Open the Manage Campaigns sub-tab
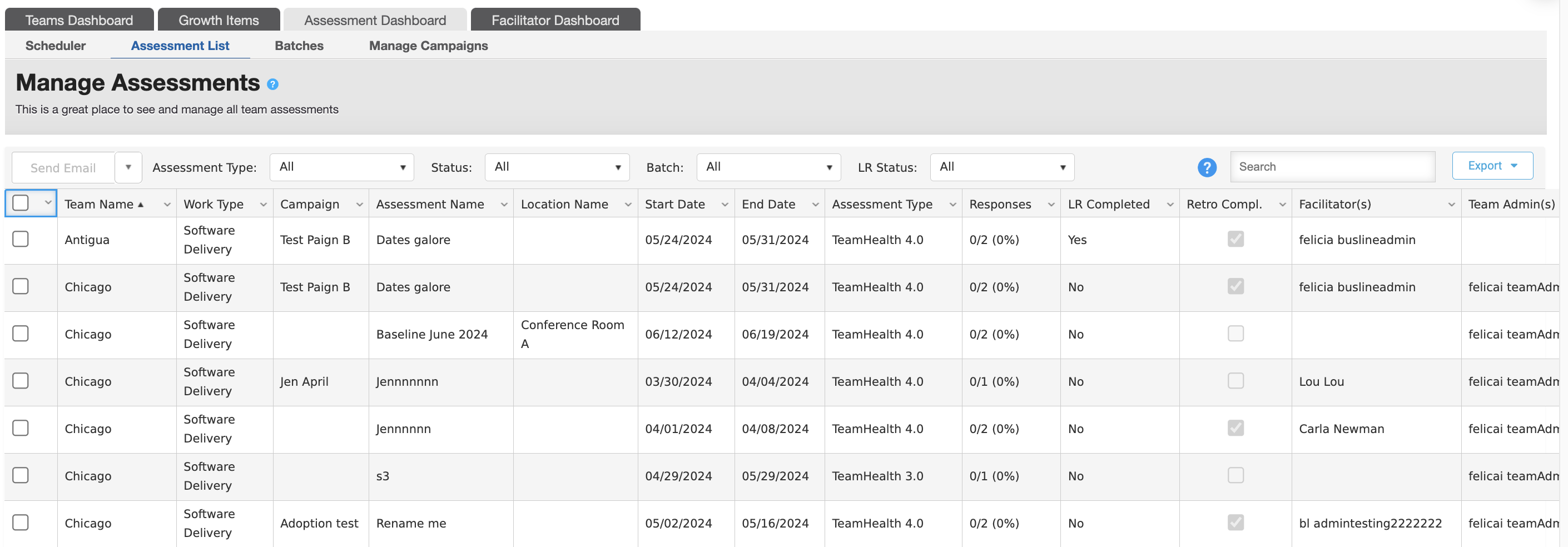Screen dimensions: 1568x547 coord(429,46)
